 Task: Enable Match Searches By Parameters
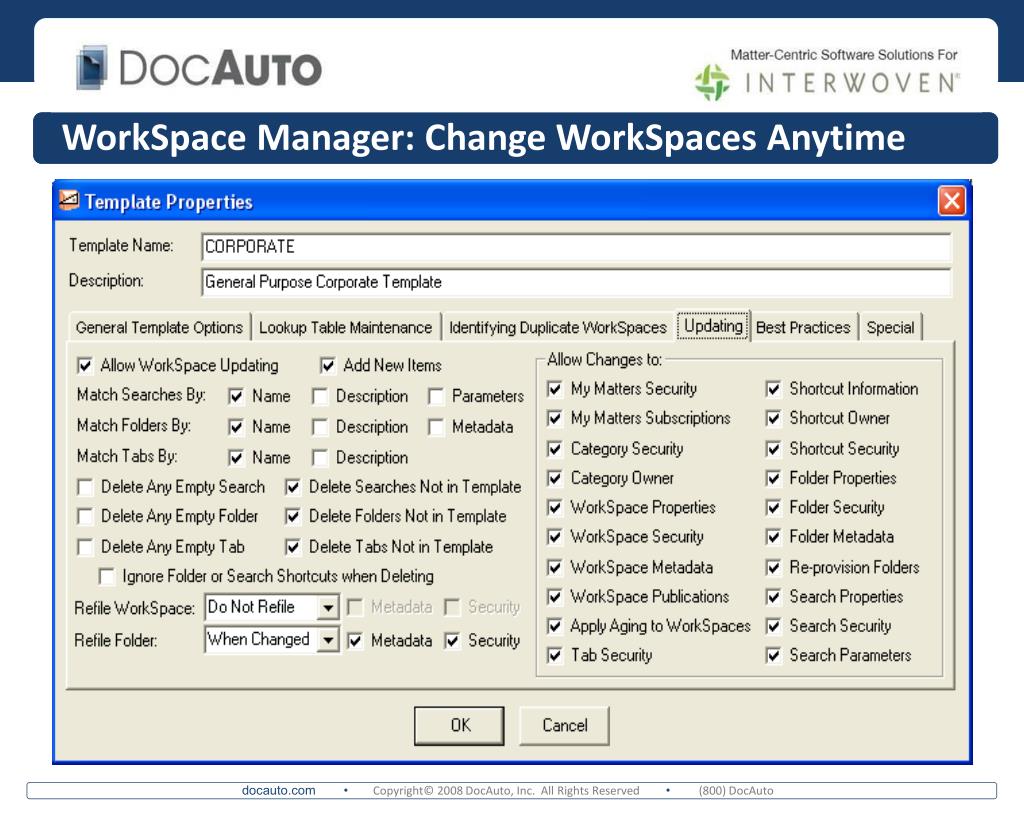(436, 396)
